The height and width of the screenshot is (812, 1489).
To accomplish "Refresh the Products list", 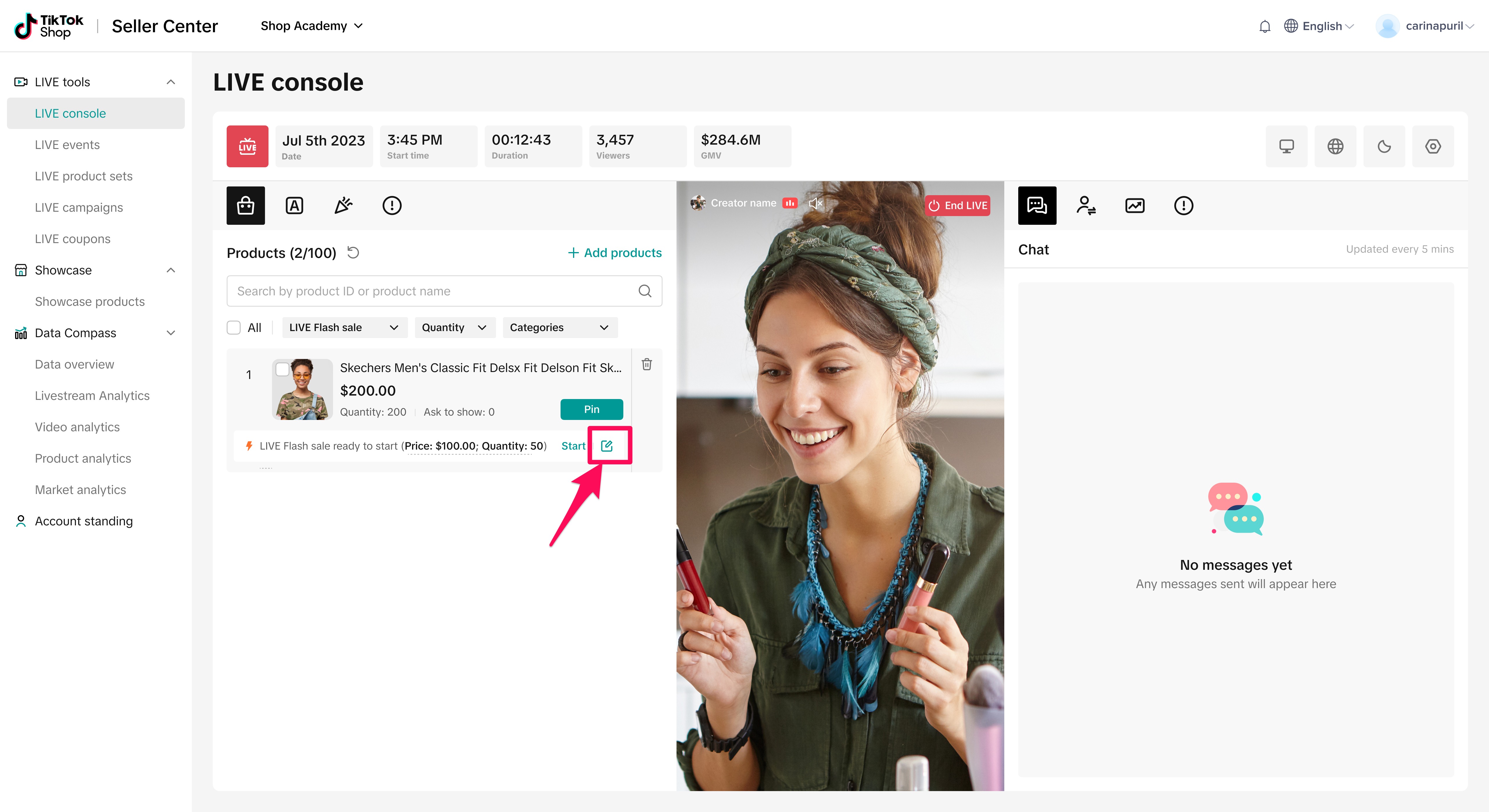I will point(353,252).
